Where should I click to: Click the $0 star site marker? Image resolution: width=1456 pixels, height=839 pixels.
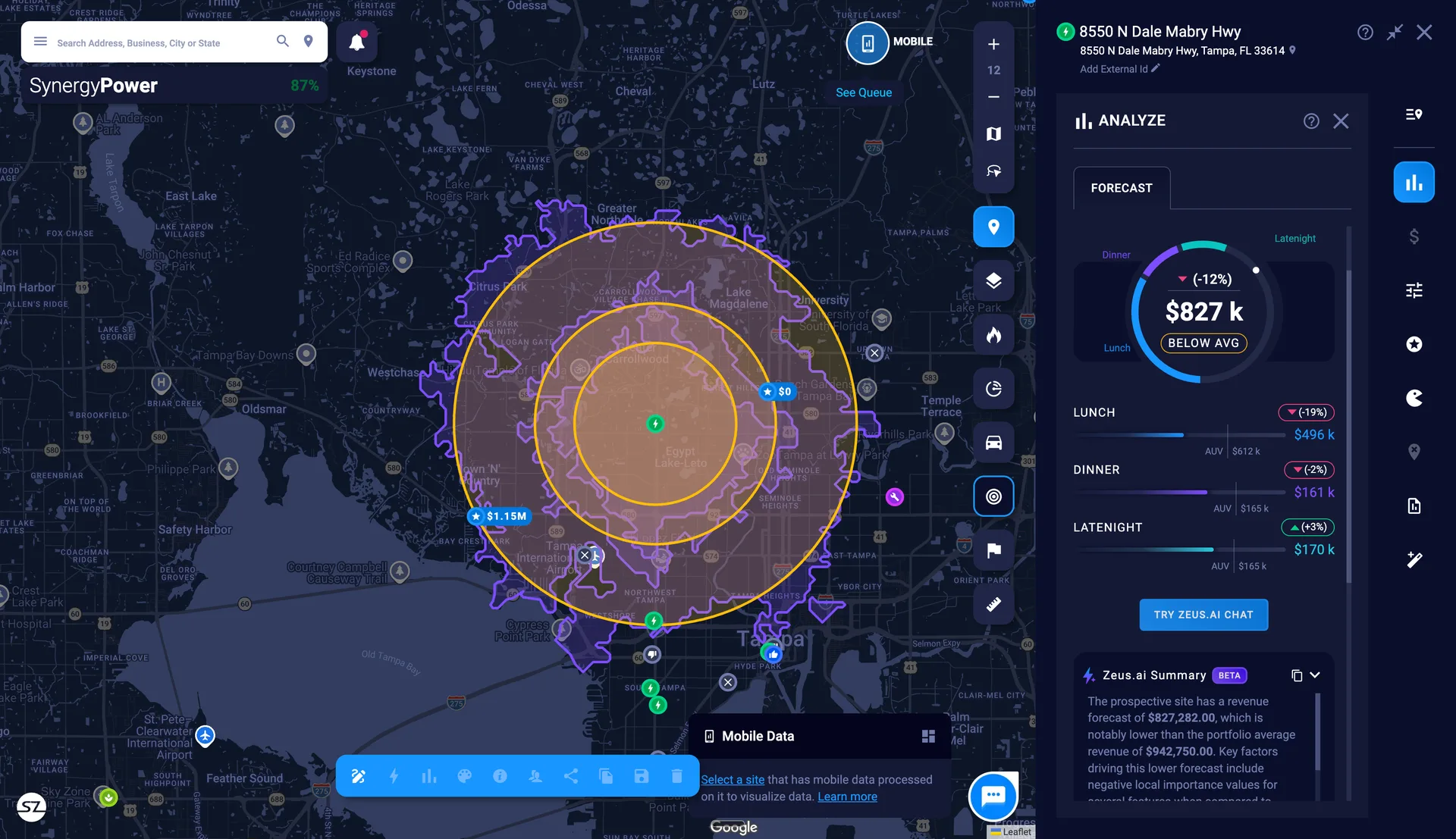click(777, 392)
